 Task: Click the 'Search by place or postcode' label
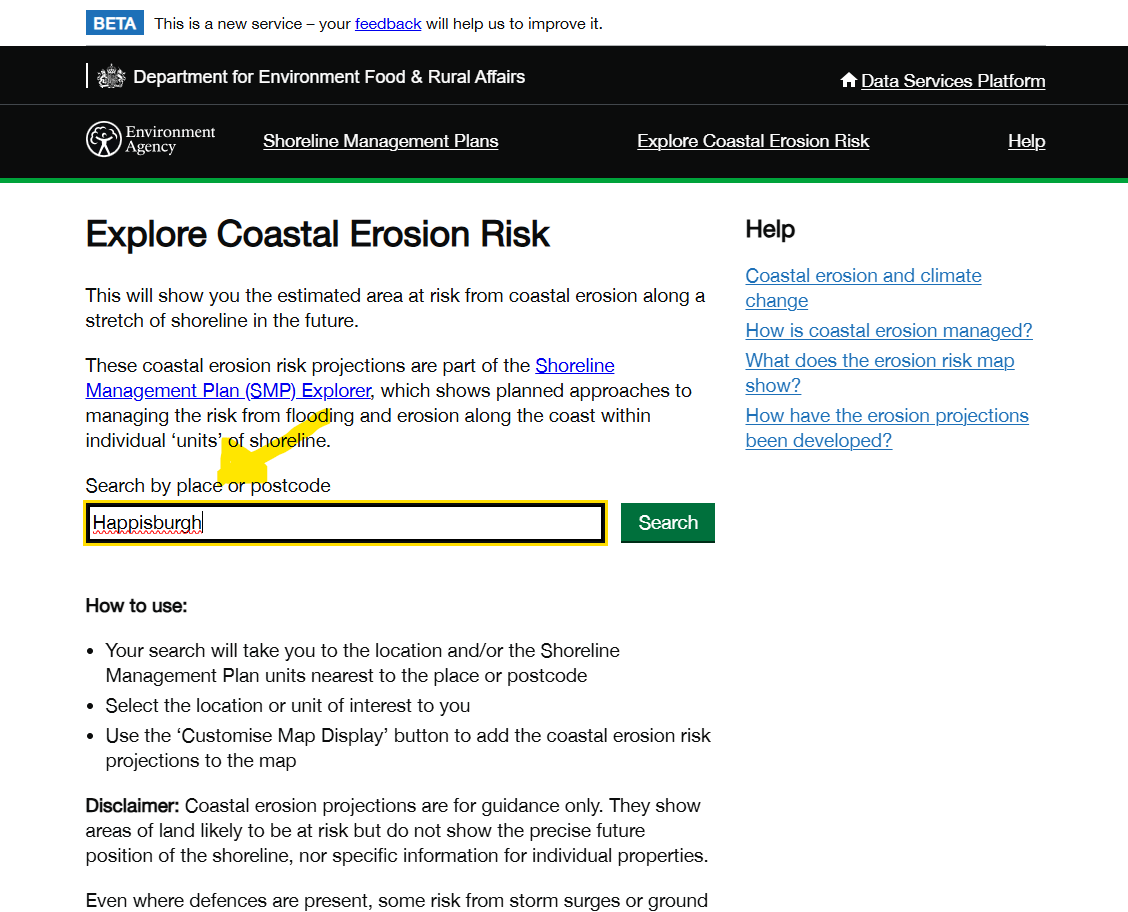208,486
